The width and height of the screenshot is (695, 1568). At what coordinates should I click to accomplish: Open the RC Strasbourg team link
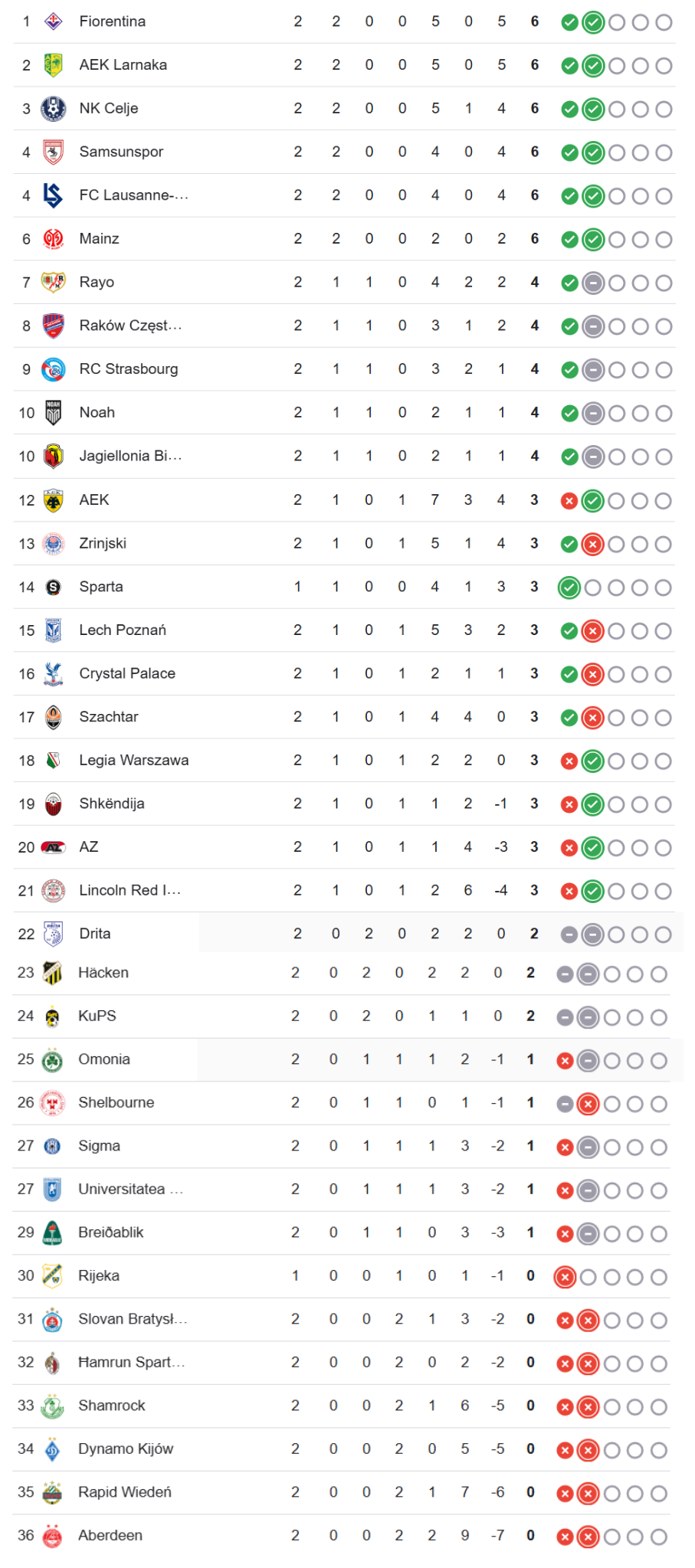tap(129, 369)
